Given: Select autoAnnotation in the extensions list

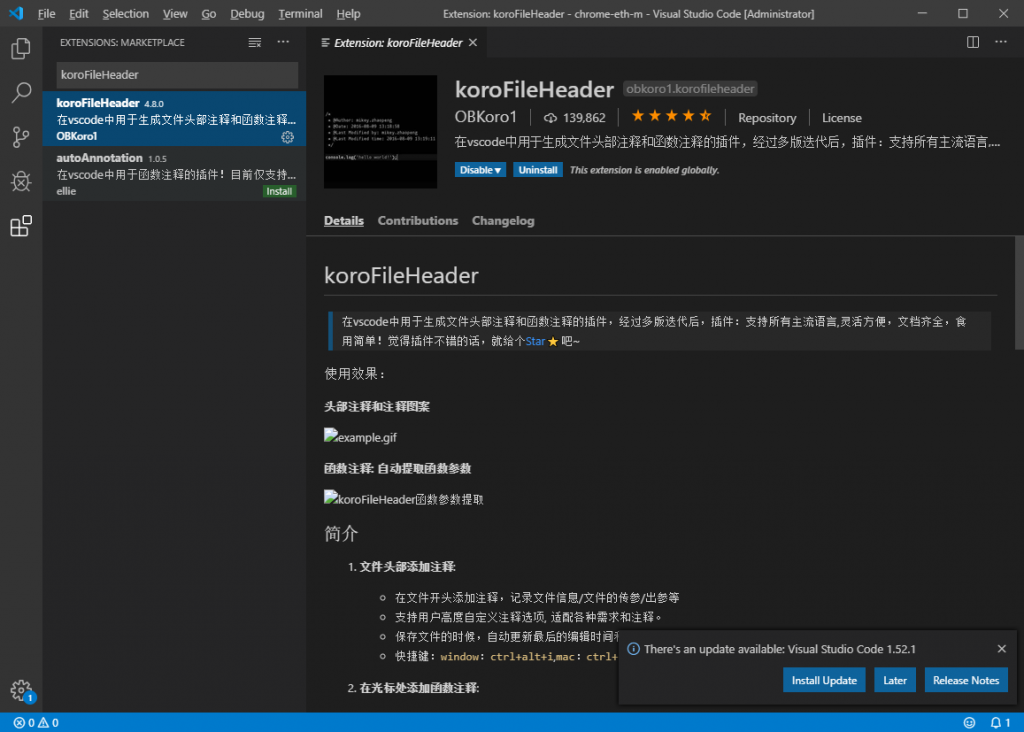Looking at the screenshot, I should click(x=174, y=174).
